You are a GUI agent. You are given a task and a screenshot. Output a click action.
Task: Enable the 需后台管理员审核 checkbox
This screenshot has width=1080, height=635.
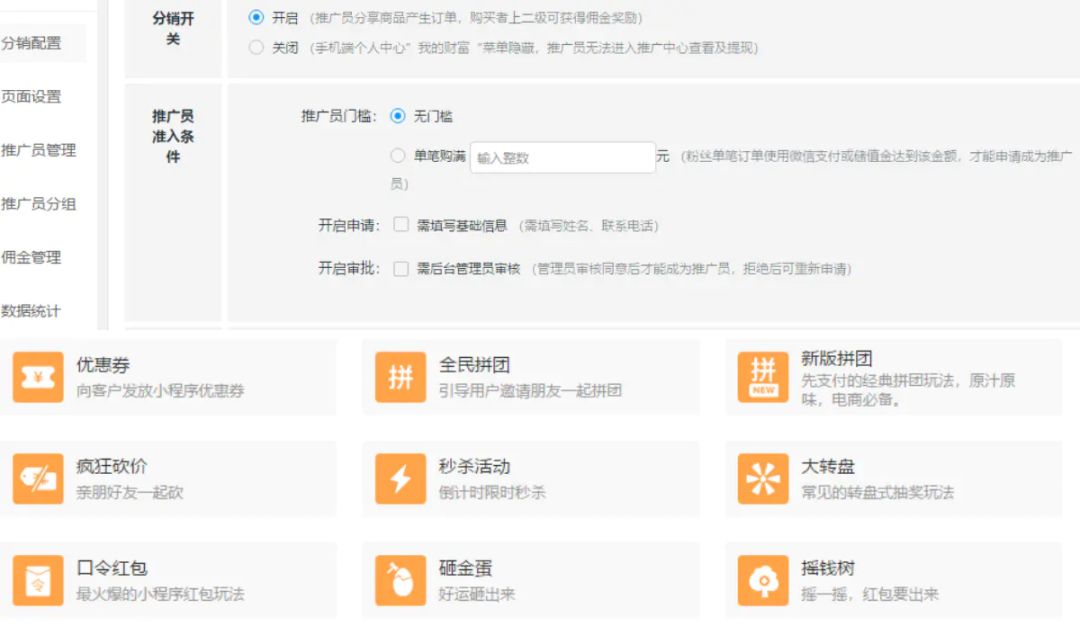[x=401, y=268]
